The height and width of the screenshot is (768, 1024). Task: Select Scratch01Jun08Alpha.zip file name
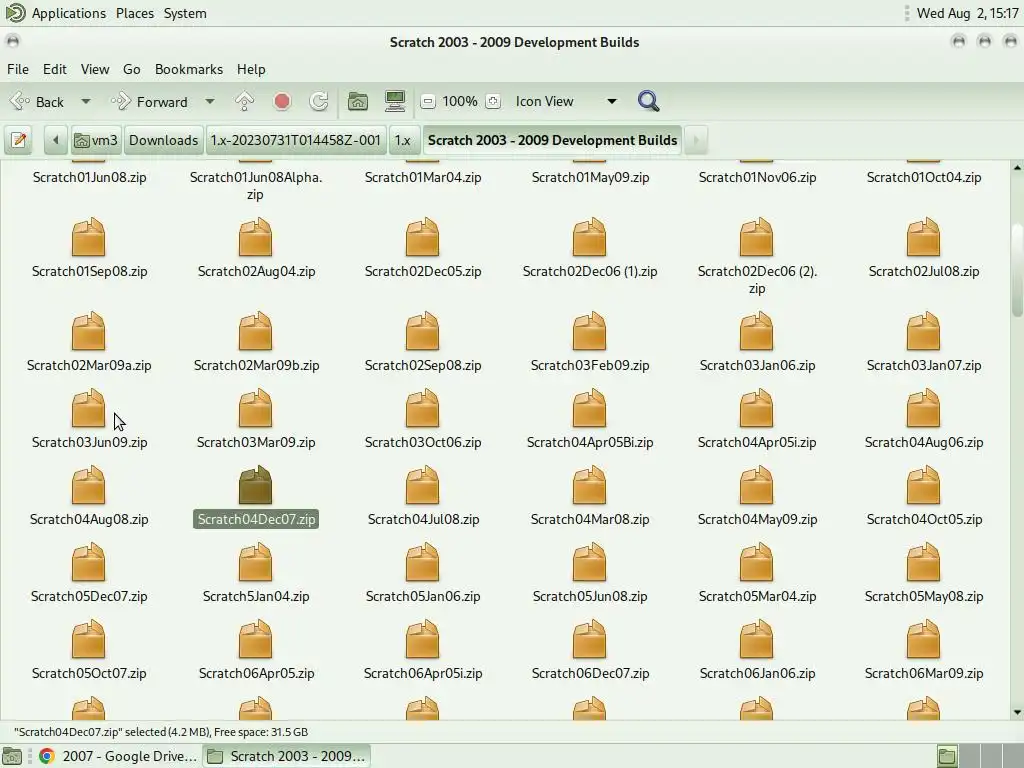tap(255, 185)
